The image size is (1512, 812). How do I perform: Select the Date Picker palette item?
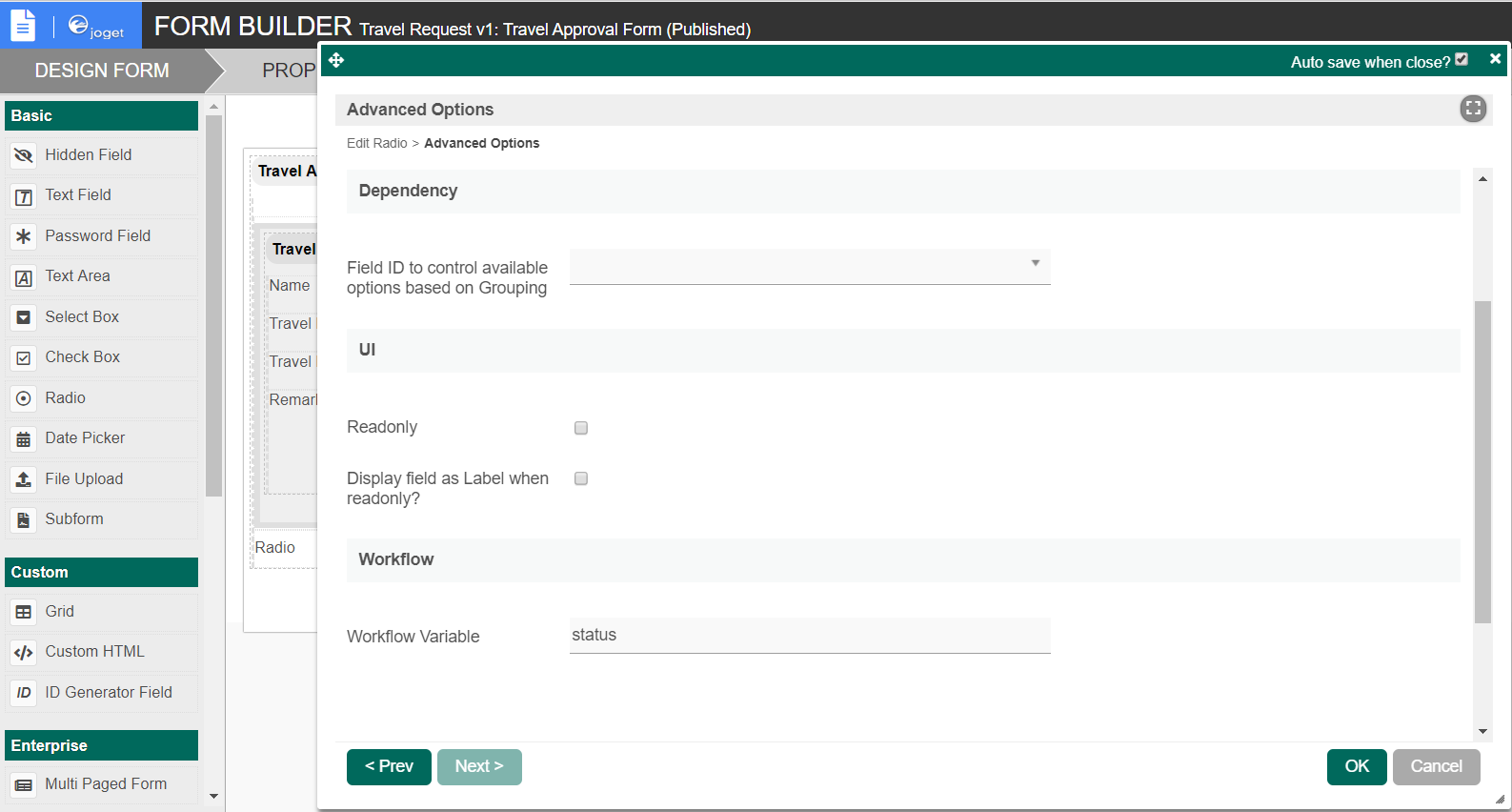pyautogui.click(x=102, y=438)
